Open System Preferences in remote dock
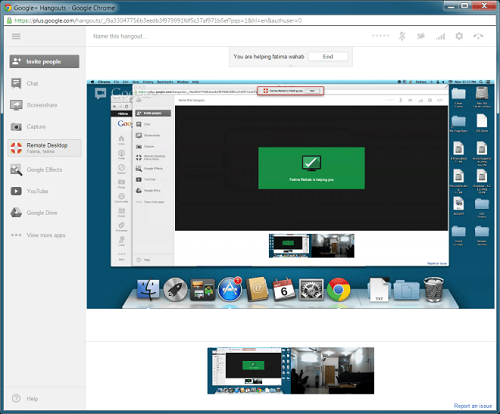Viewport: 500px width, 414px height. 311,289
